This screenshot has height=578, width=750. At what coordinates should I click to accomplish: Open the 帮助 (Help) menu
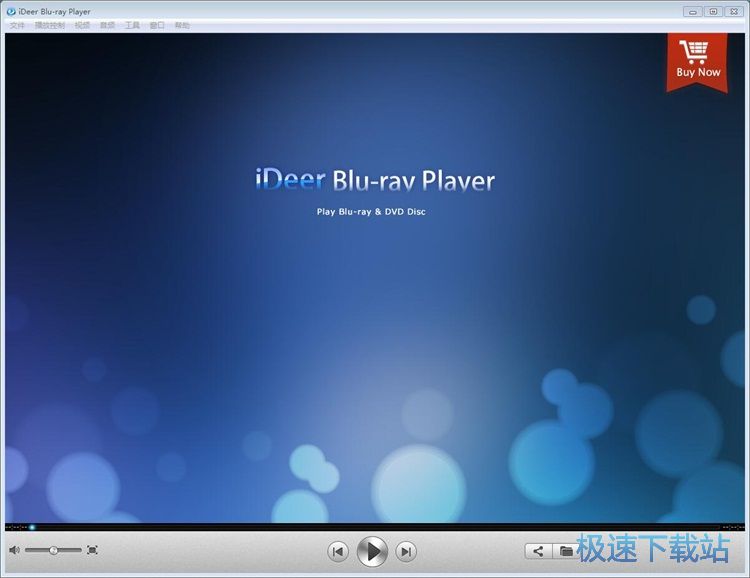(182, 25)
